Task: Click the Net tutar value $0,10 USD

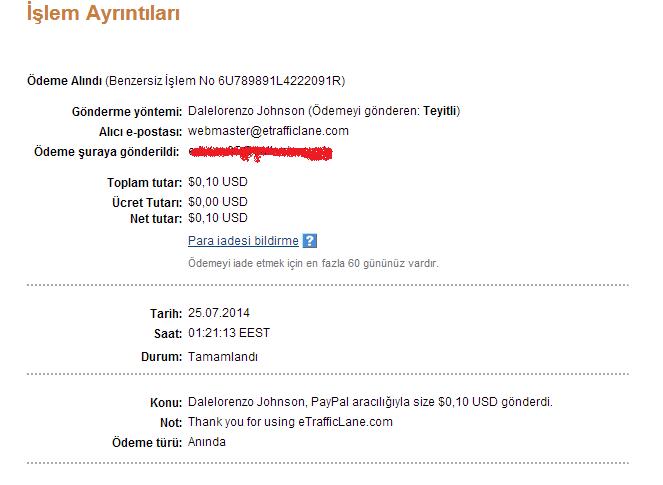Action: tap(218, 218)
